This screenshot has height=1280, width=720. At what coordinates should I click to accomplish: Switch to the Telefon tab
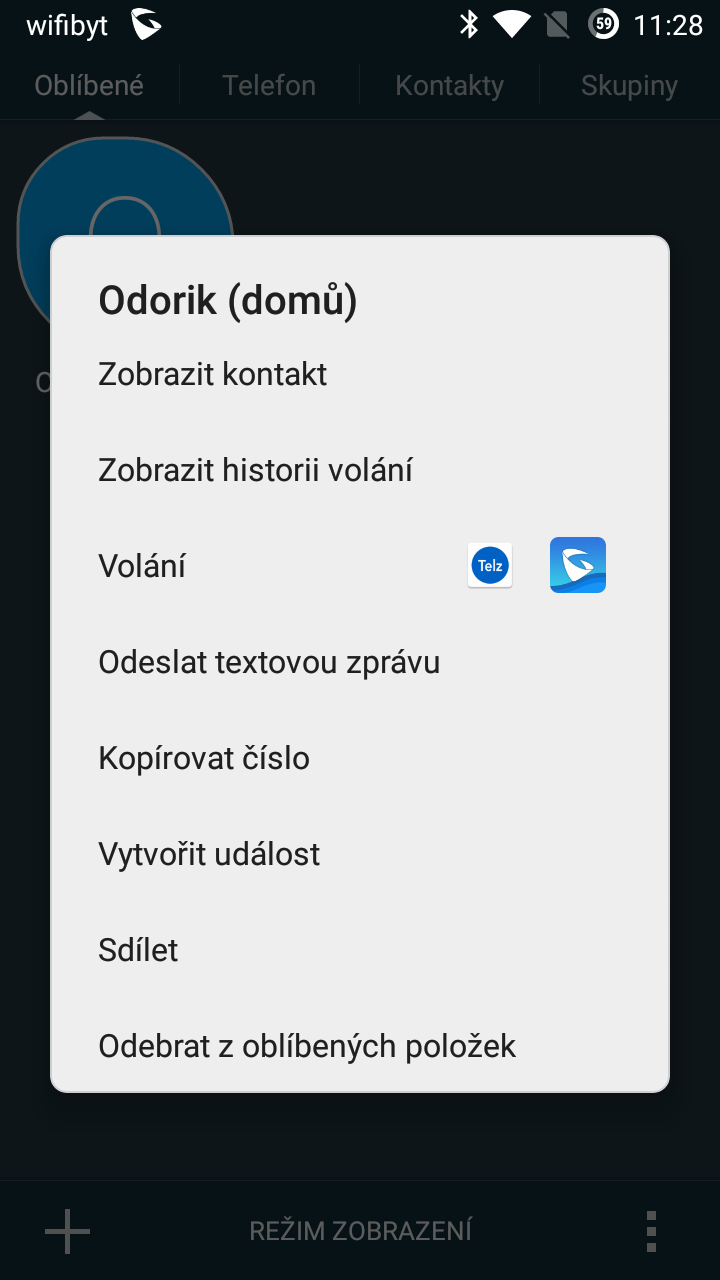[269, 85]
